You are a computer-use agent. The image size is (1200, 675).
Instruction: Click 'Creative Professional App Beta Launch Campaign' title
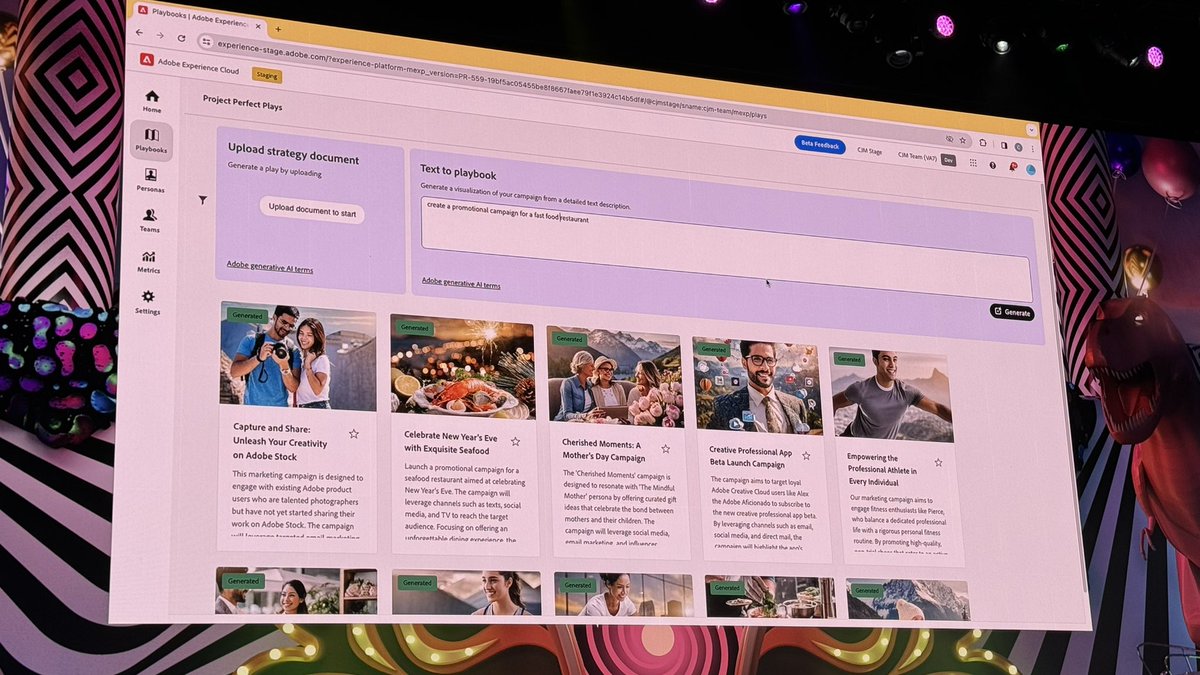pyautogui.click(x=750, y=457)
